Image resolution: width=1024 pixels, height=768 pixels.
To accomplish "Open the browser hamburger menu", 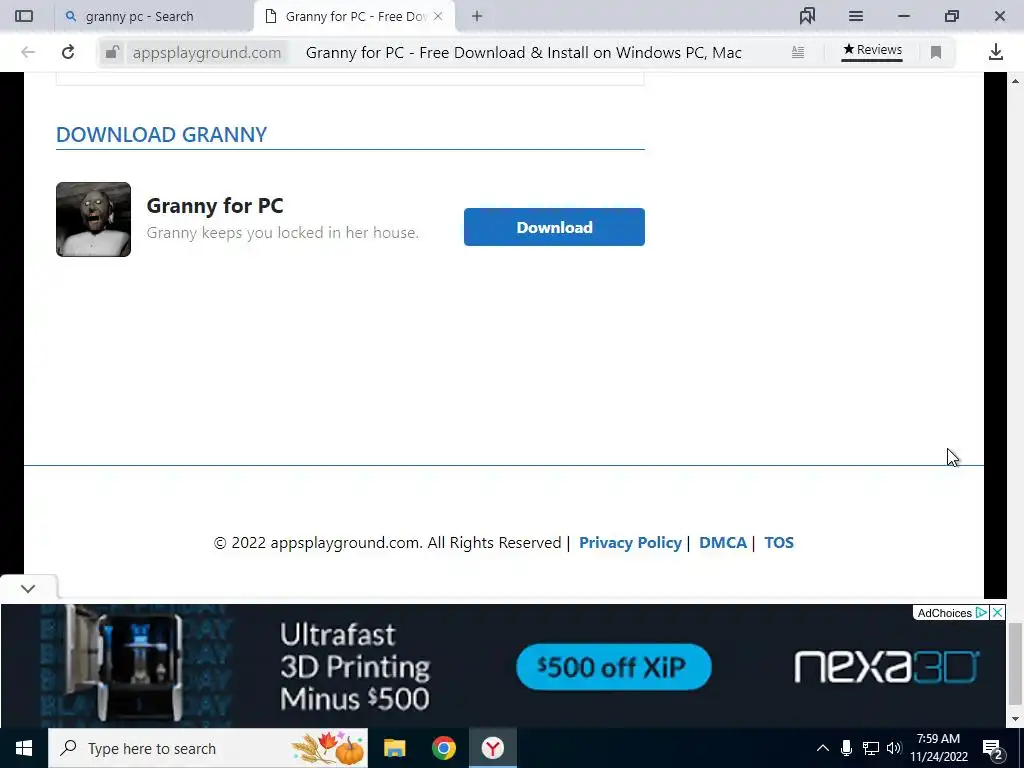I will (856, 16).
